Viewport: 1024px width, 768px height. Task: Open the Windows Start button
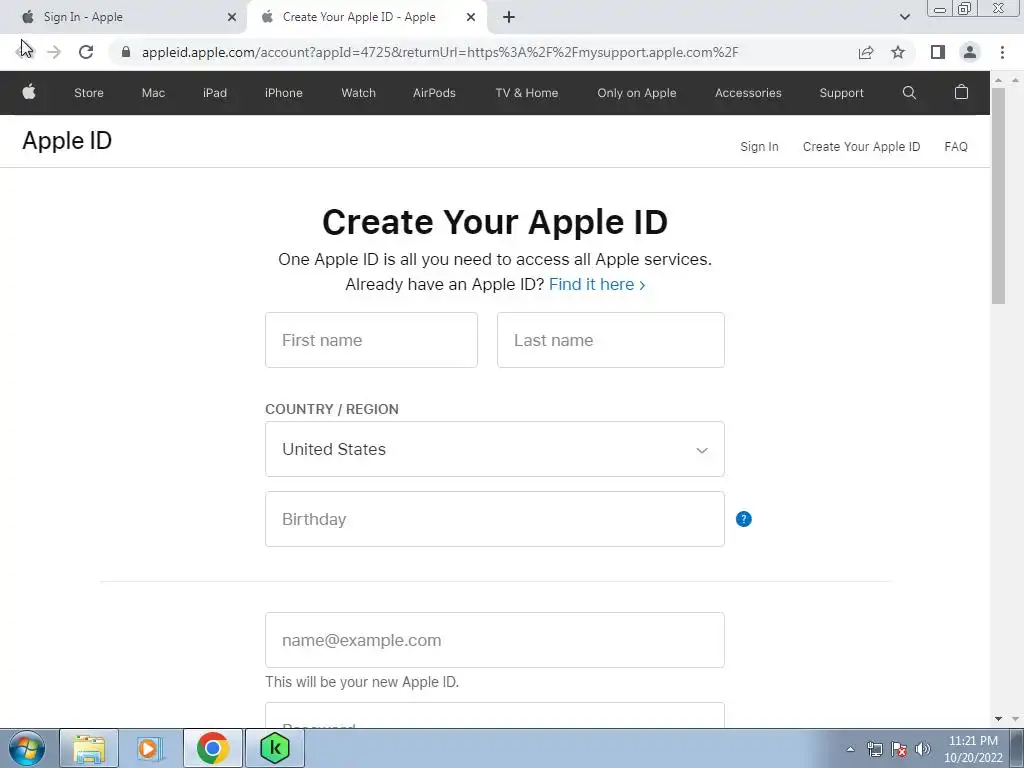(x=27, y=748)
